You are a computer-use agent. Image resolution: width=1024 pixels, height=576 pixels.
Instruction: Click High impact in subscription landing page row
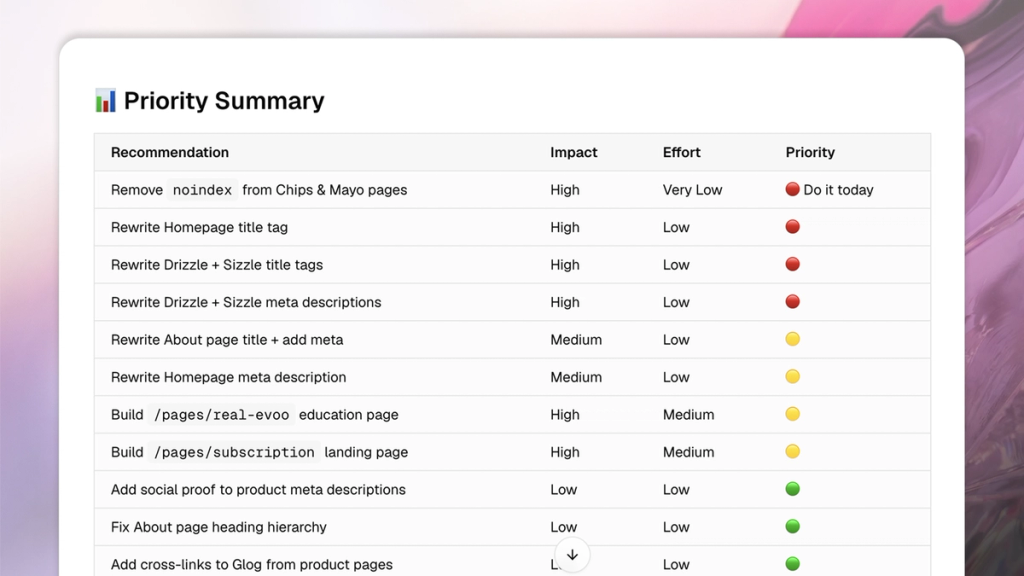point(564,452)
